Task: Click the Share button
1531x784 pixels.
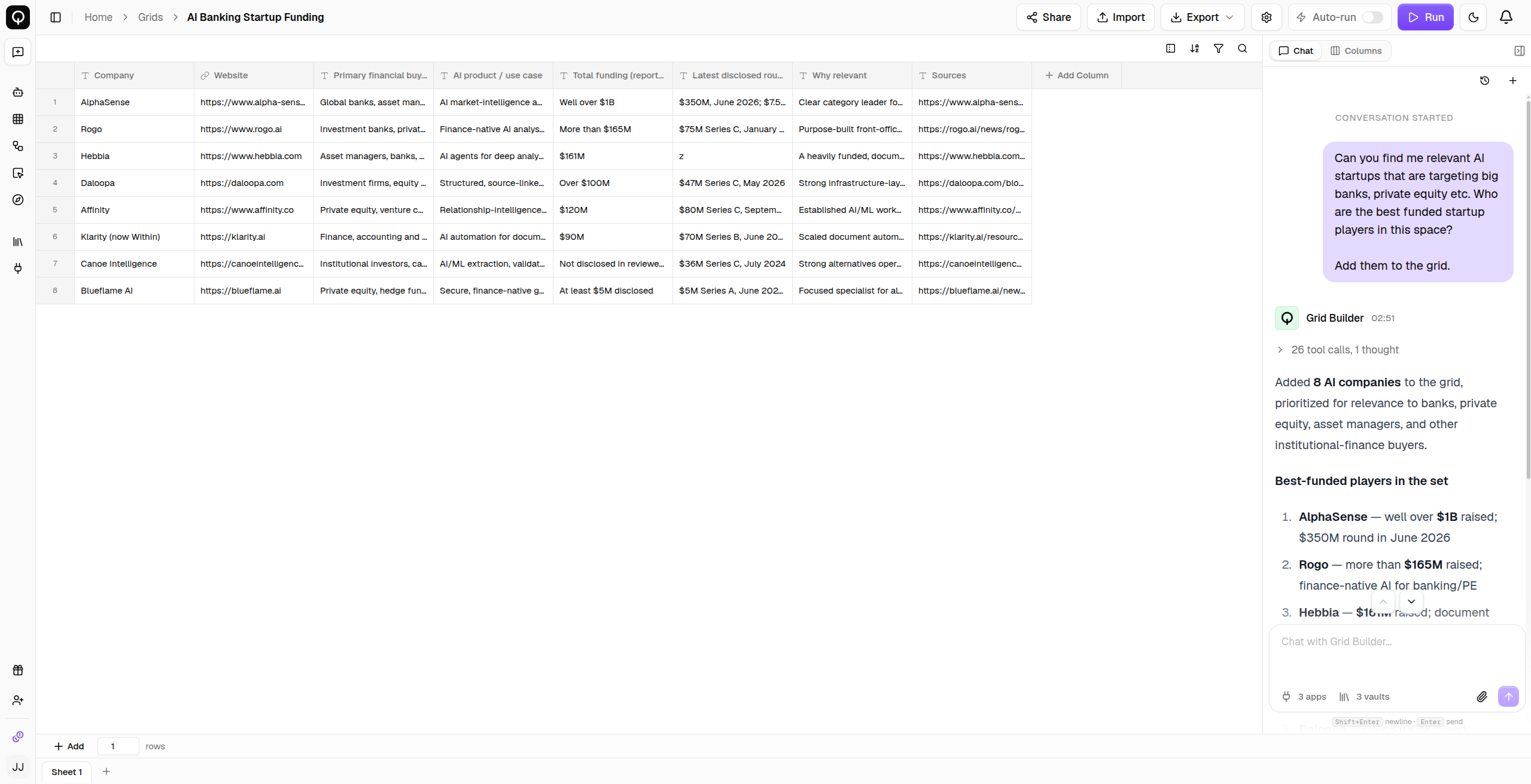Action: click(x=1049, y=17)
